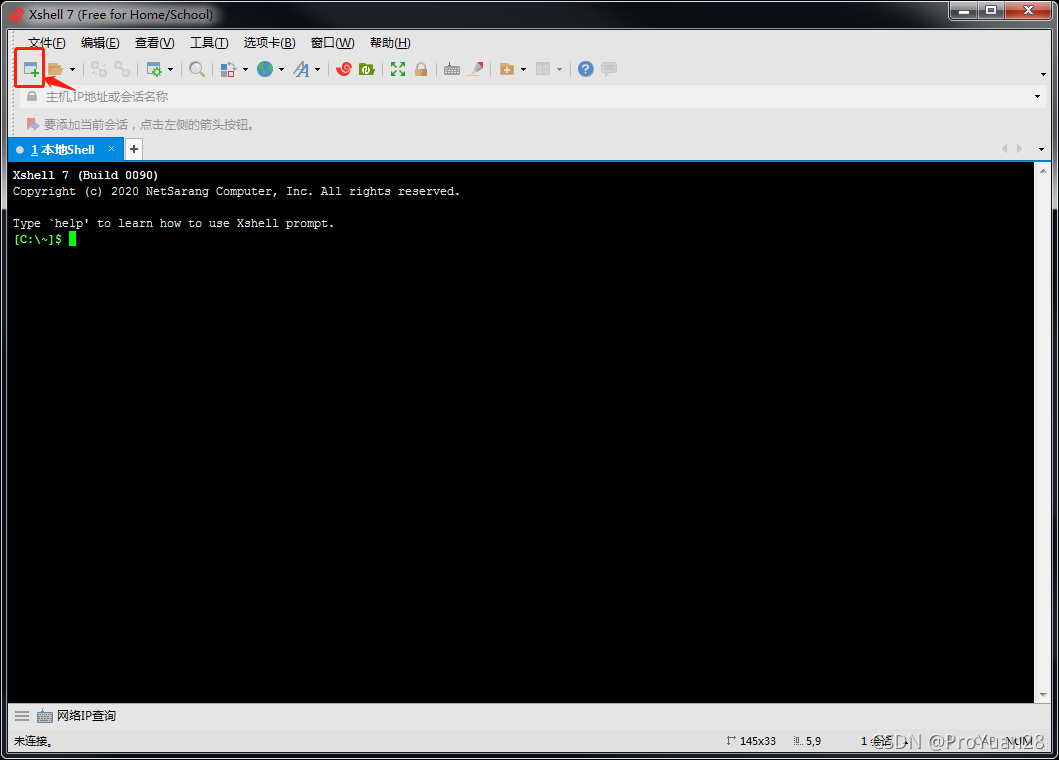
Task: Add a new tab with plus button
Action: point(134,149)
